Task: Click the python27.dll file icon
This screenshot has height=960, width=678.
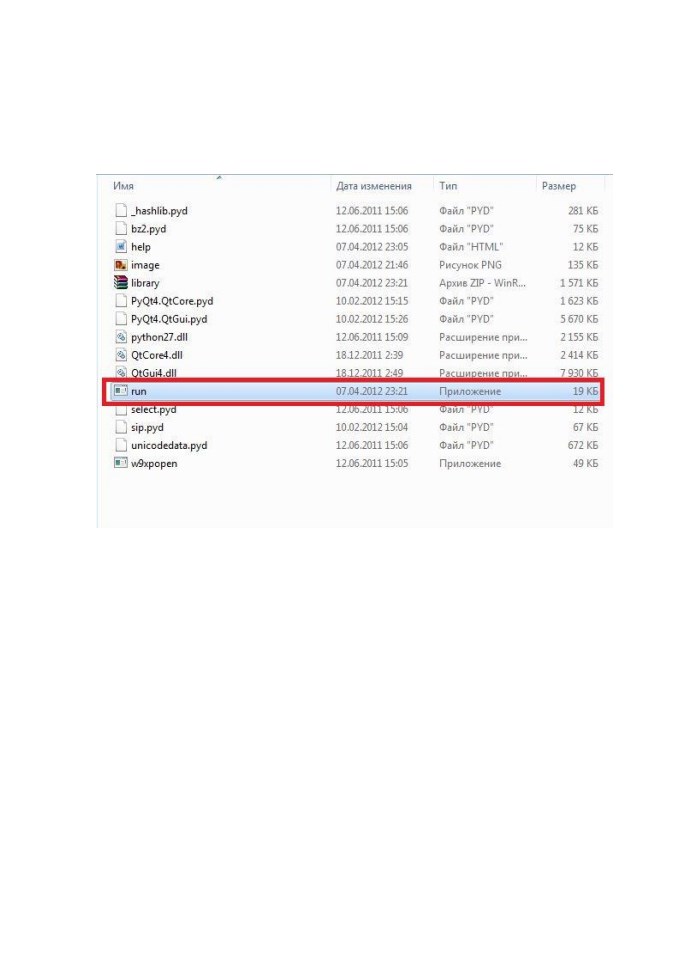Action: pos(121,337)
